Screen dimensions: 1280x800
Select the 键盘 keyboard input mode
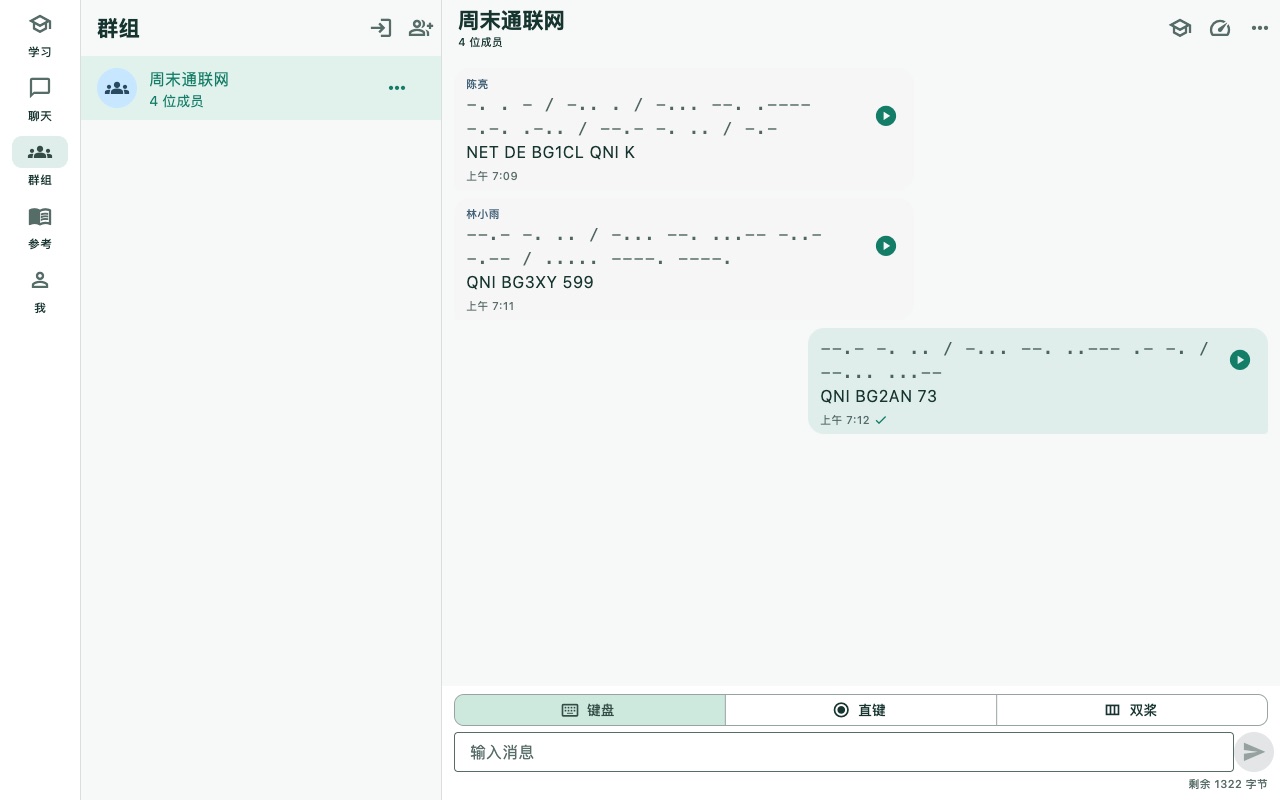click(590, 710)
